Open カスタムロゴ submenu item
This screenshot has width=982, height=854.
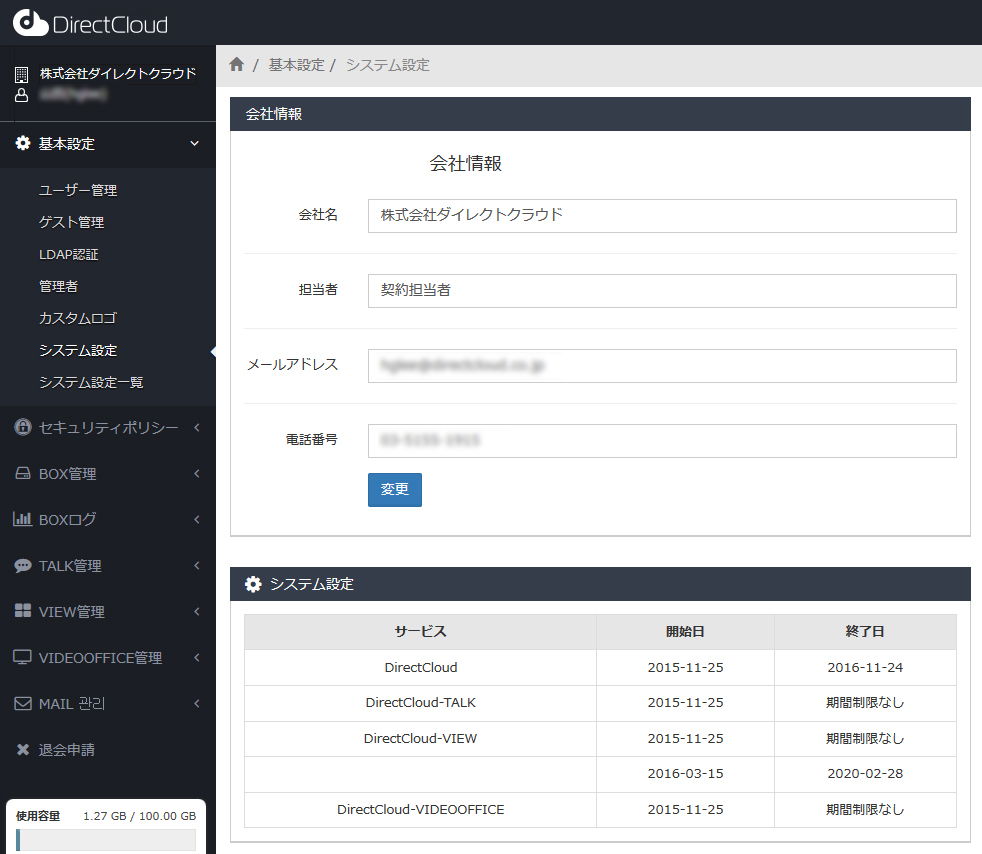pyautogui.click(x=78, y=318)
